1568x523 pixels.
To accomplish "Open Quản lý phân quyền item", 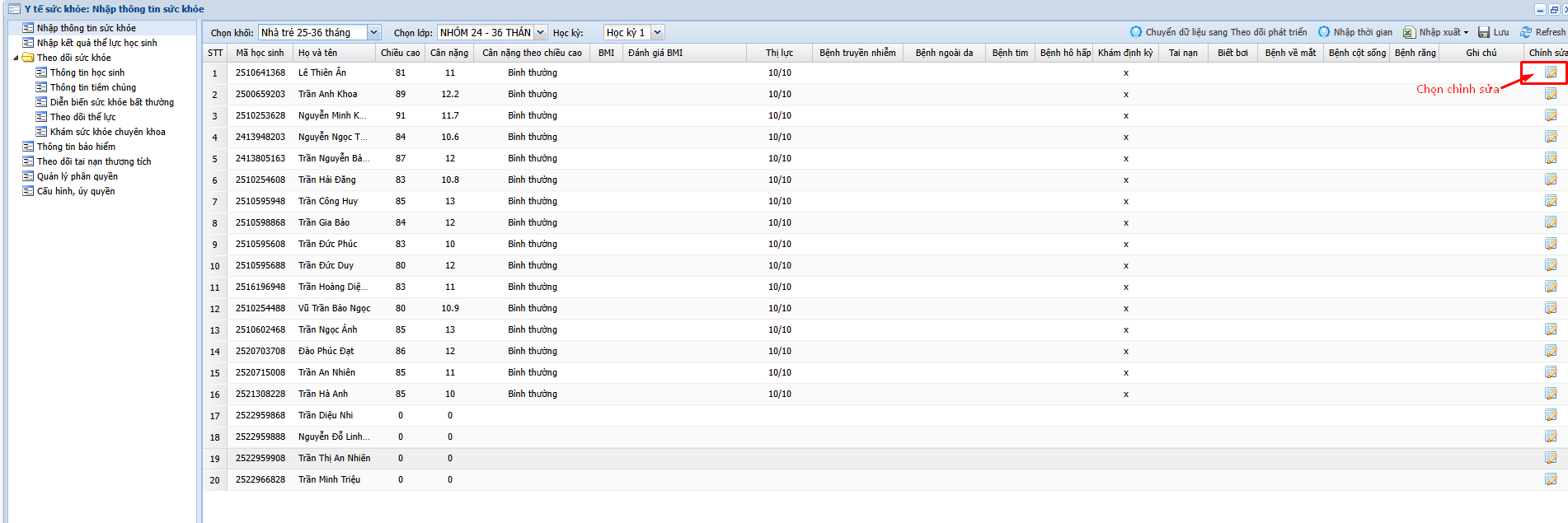I will [77, 176].
